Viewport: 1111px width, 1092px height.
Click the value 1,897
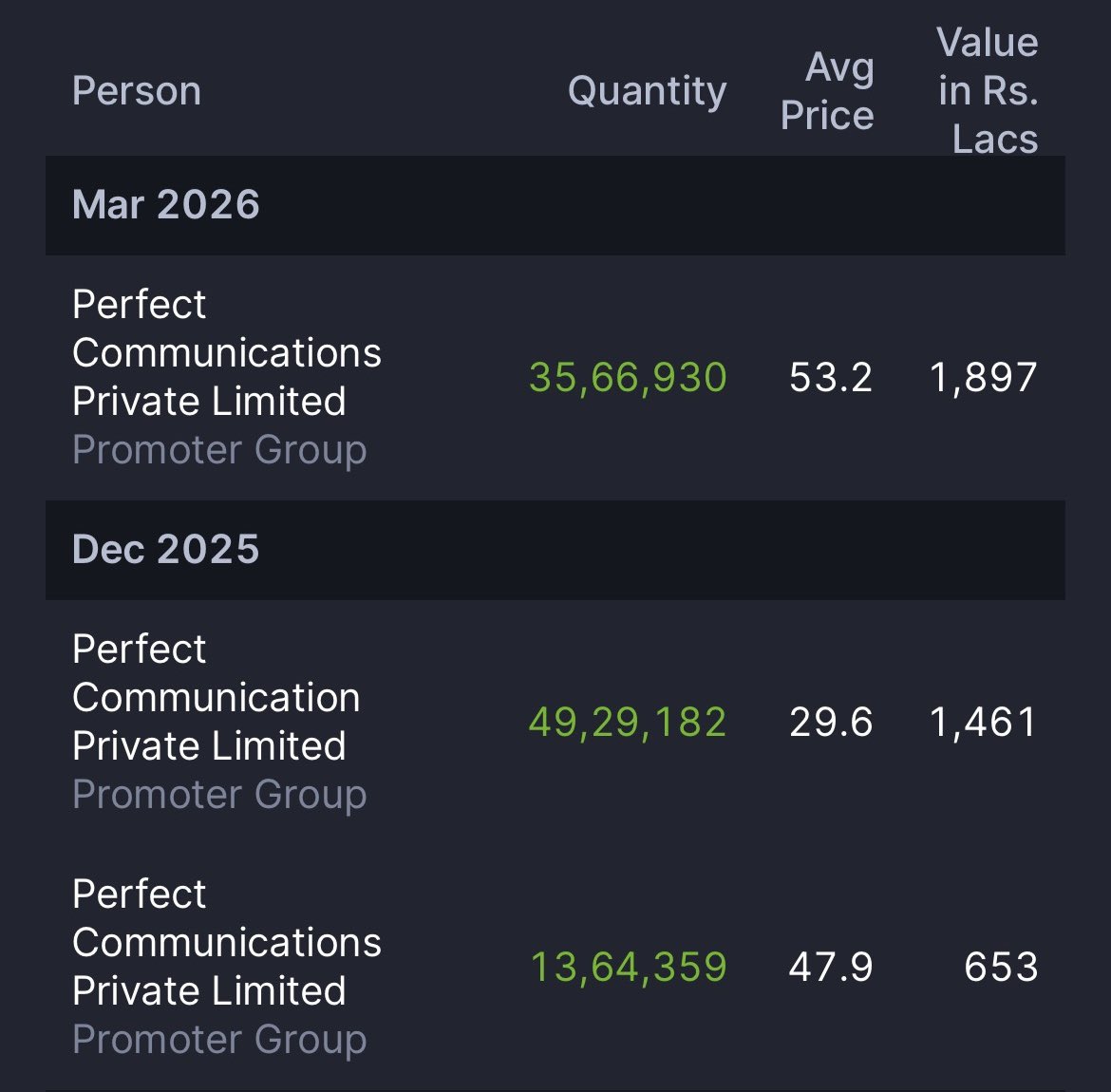(984, 378)
